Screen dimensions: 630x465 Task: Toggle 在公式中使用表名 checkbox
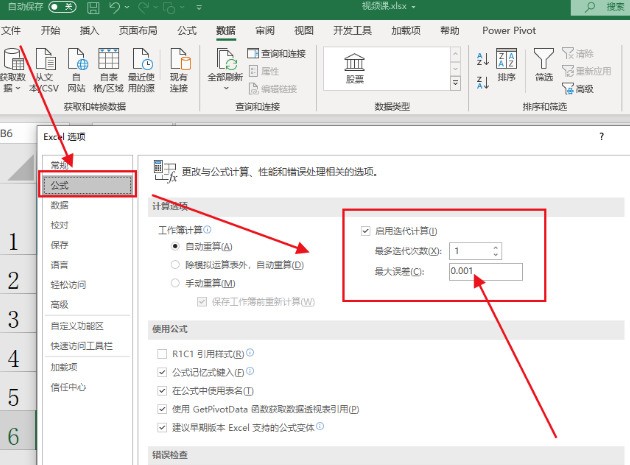[x=162, y=391]
